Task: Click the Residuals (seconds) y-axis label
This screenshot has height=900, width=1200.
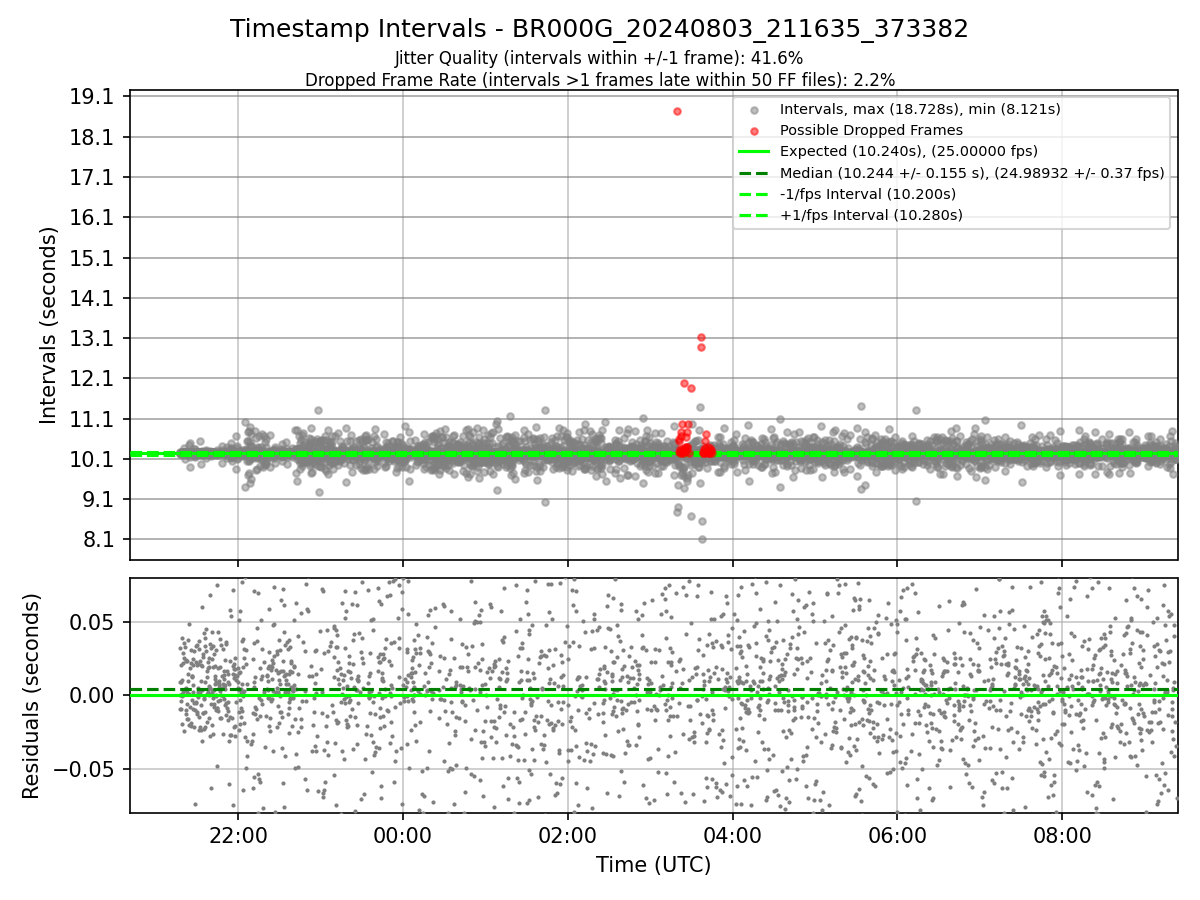Action: (31, 695)
